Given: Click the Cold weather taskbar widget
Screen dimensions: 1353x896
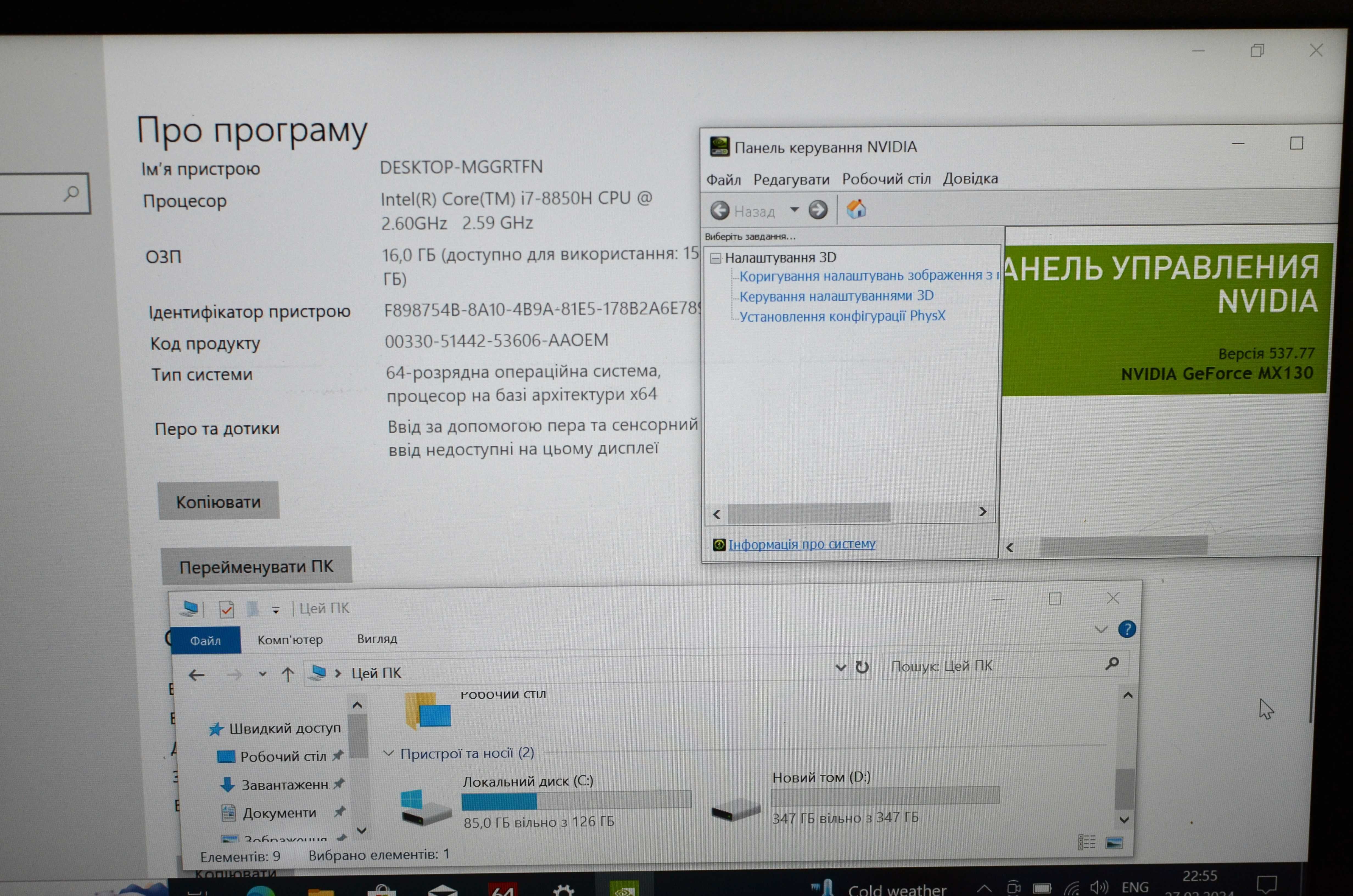Looking at the screenshot, I should pyautogui.click(x=880, y=889).
